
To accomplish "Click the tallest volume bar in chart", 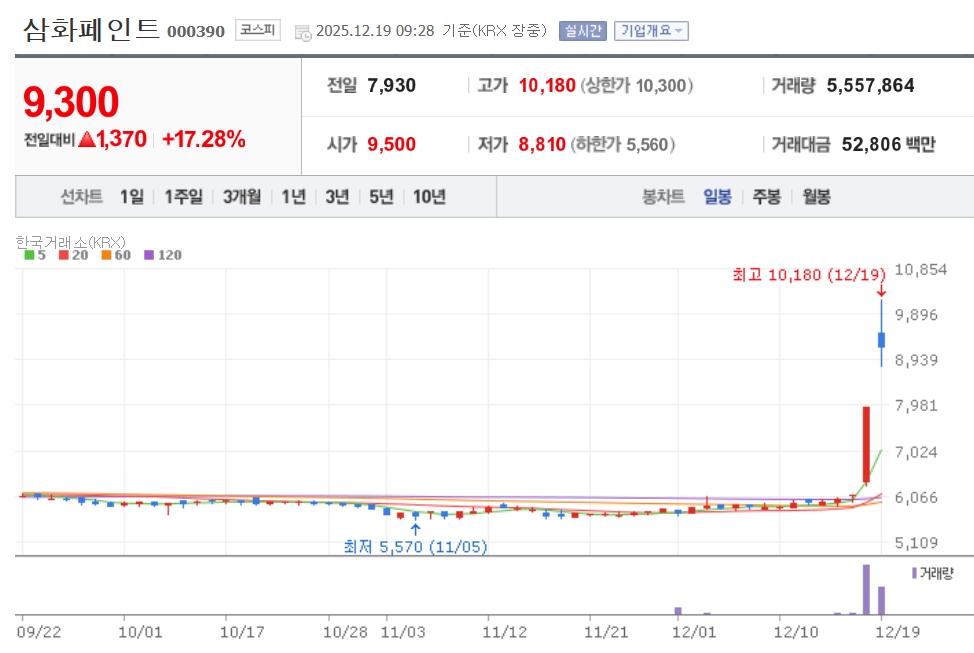I will click(866, 590).
